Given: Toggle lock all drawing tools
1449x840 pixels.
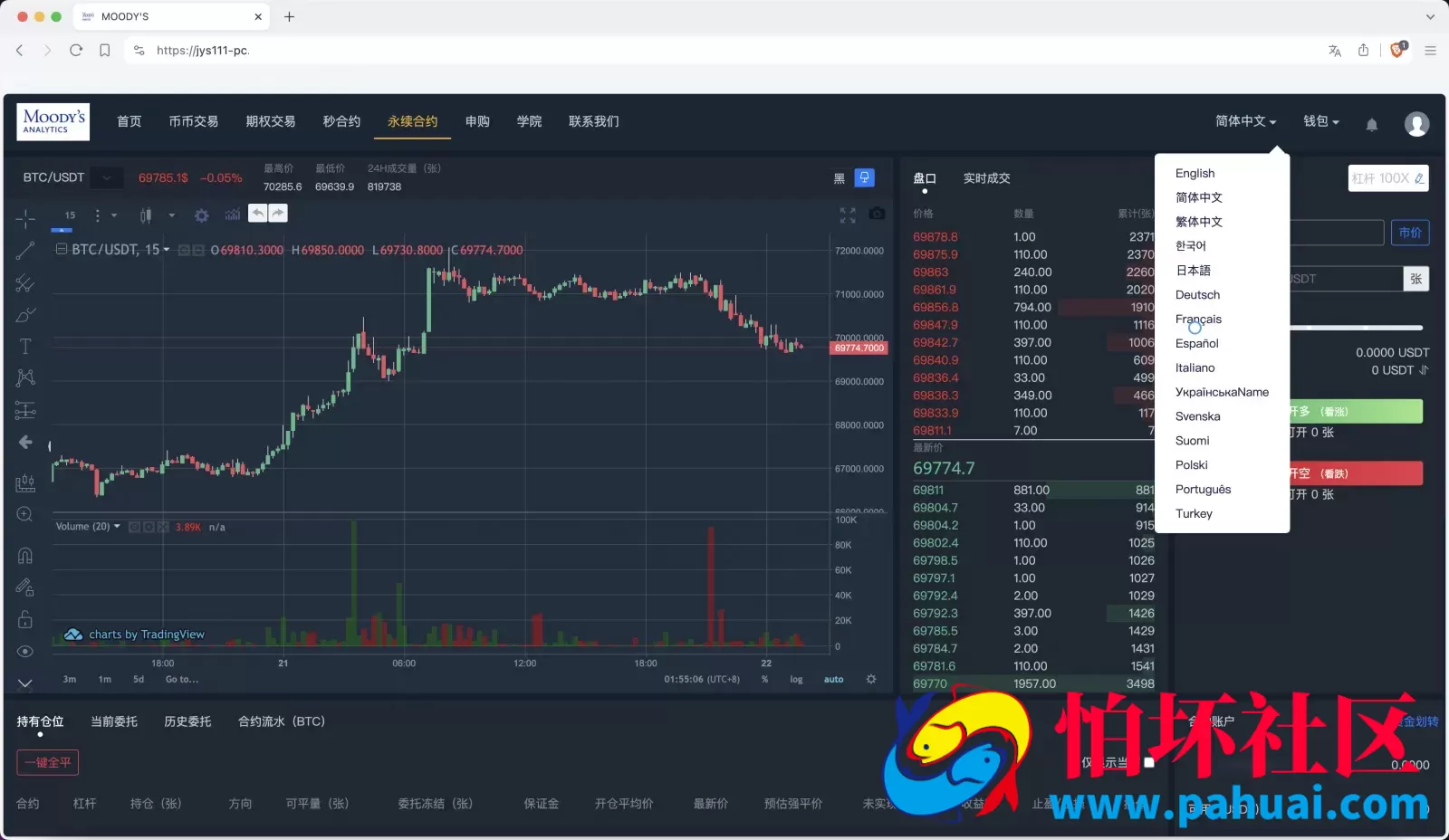Looking at the screenshot, I should [x=25, y=619].
